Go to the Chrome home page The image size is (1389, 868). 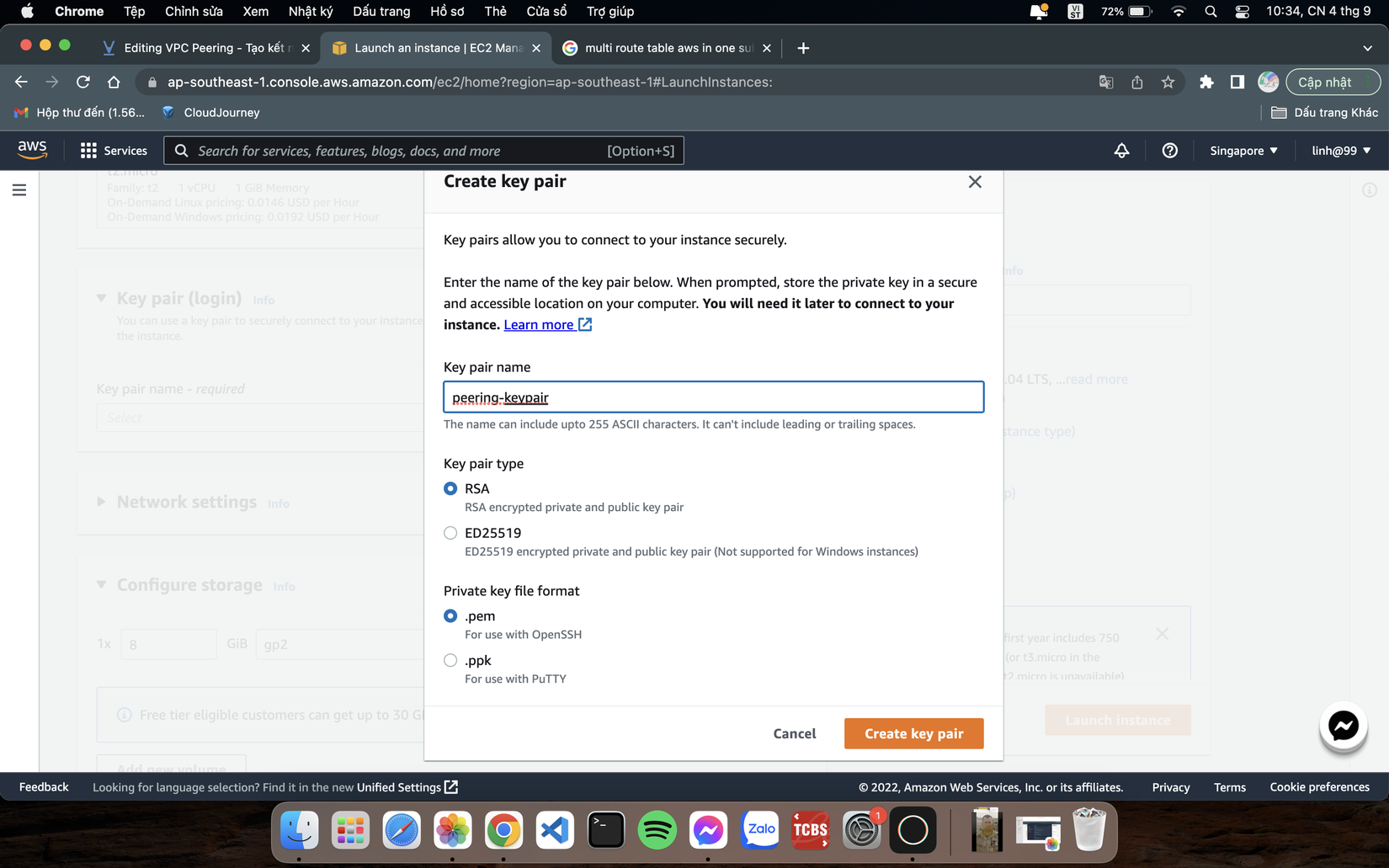[x=114, y=82]
